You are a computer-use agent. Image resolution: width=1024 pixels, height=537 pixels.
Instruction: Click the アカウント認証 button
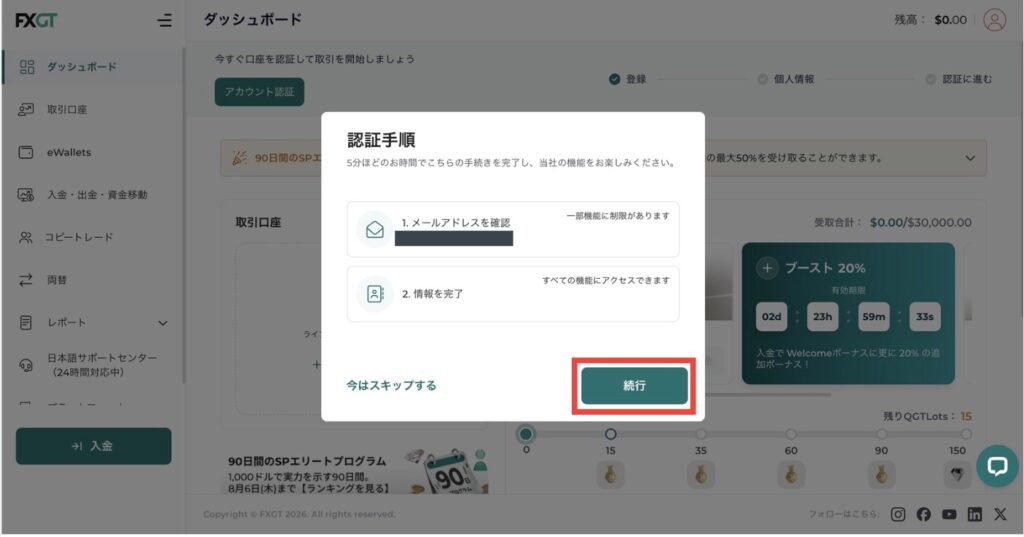(x=259, y=91)
